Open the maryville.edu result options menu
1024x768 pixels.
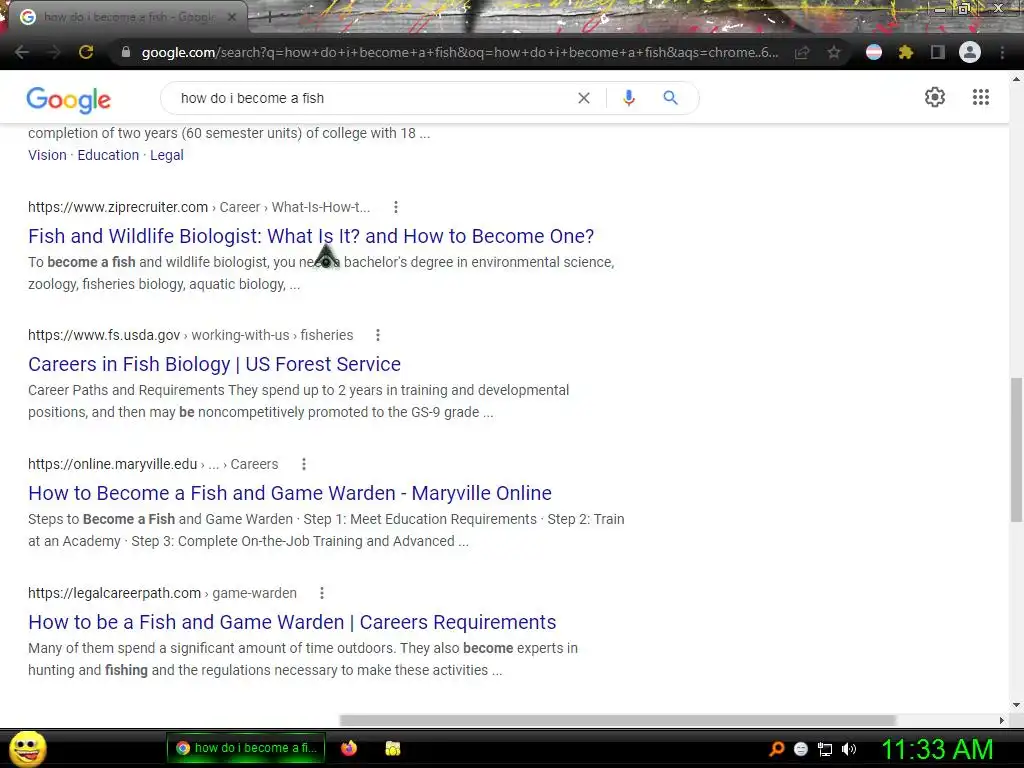(x=304, y=464)
